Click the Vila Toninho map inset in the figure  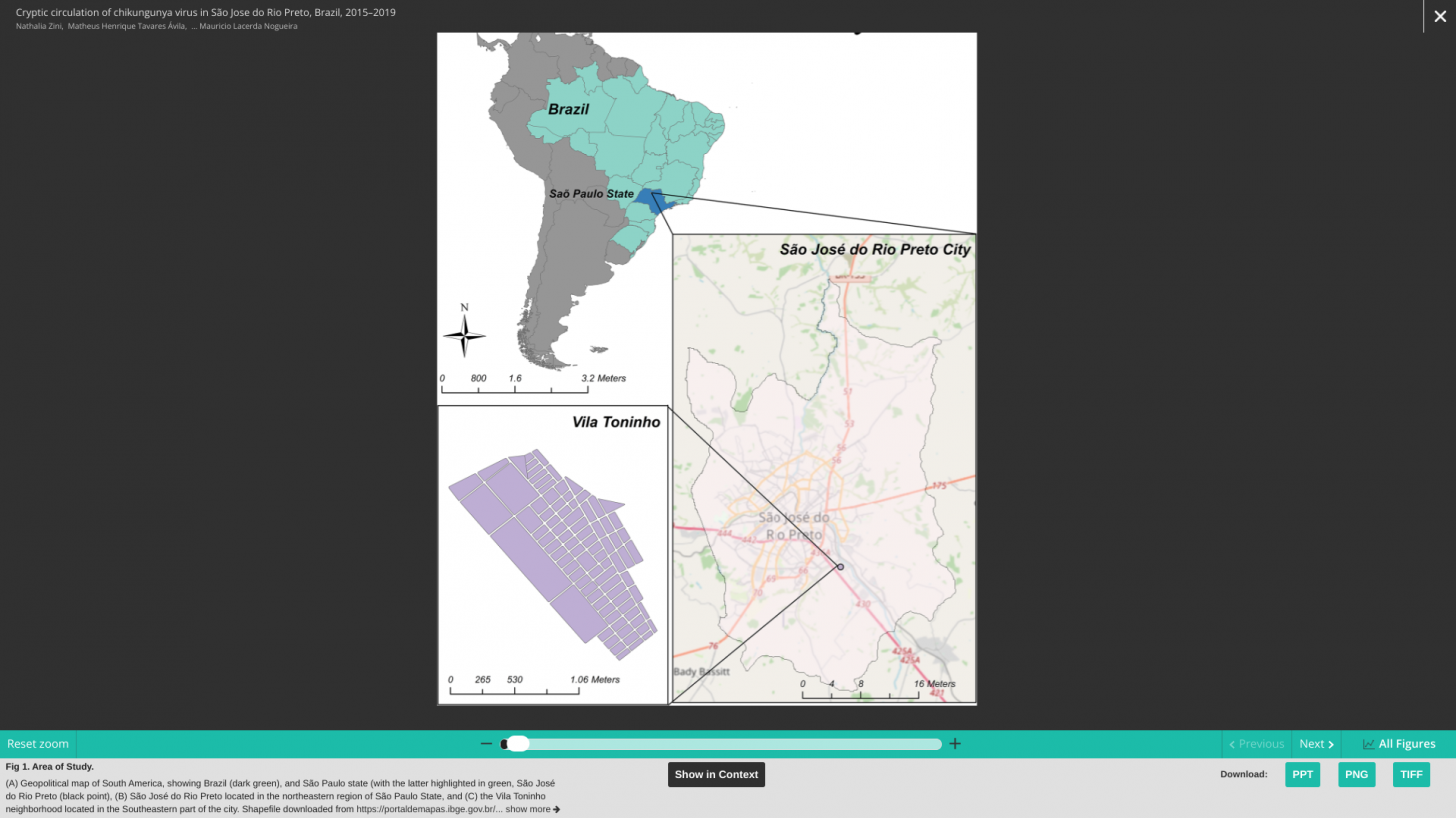point(552,555)
